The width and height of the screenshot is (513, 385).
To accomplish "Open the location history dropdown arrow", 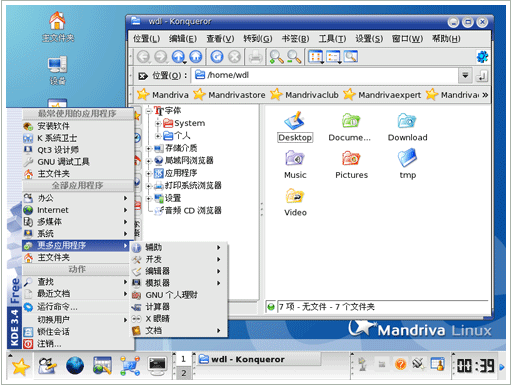I will [x=465, y=76].
